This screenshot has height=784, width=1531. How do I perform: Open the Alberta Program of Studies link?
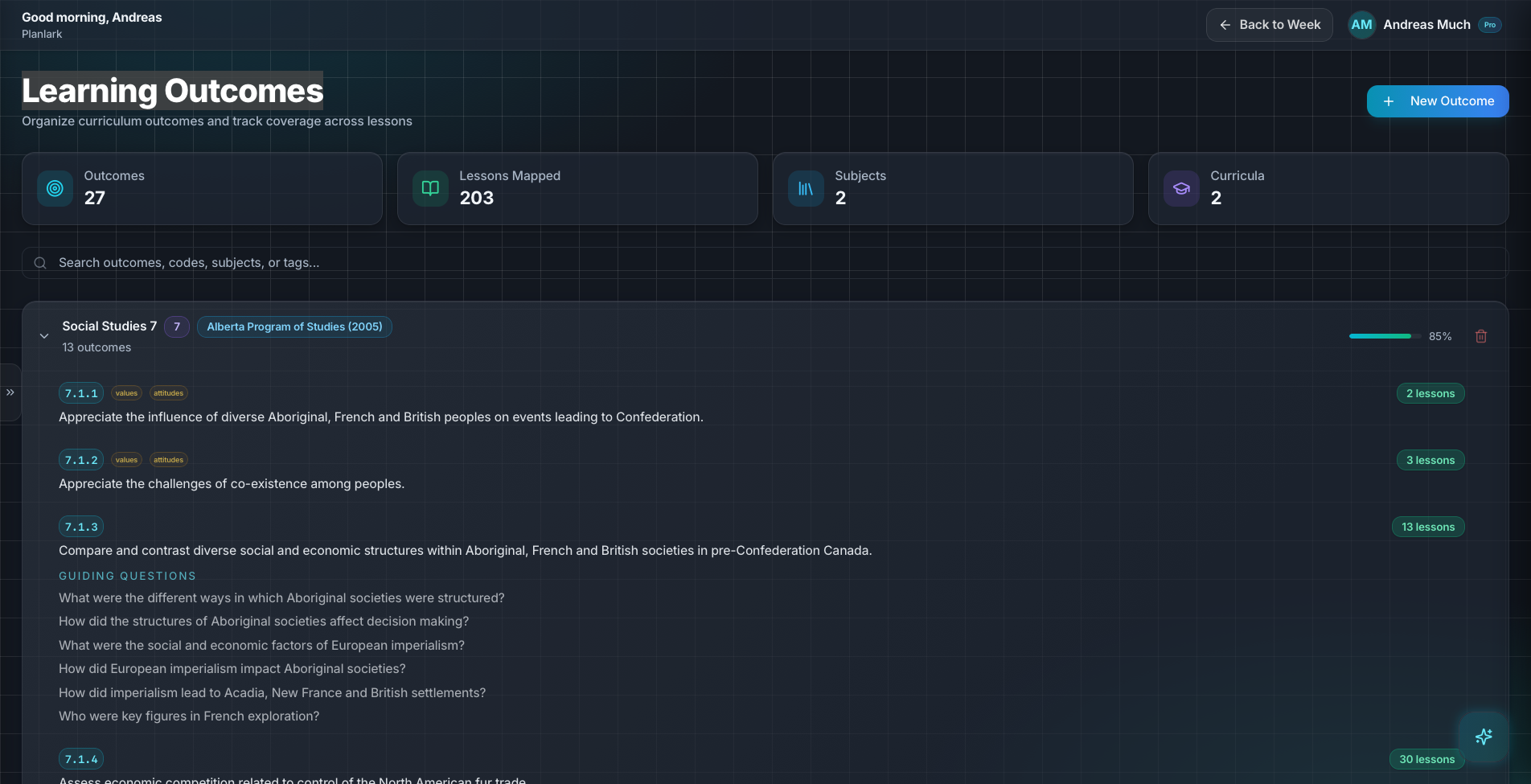click(294, 326)
